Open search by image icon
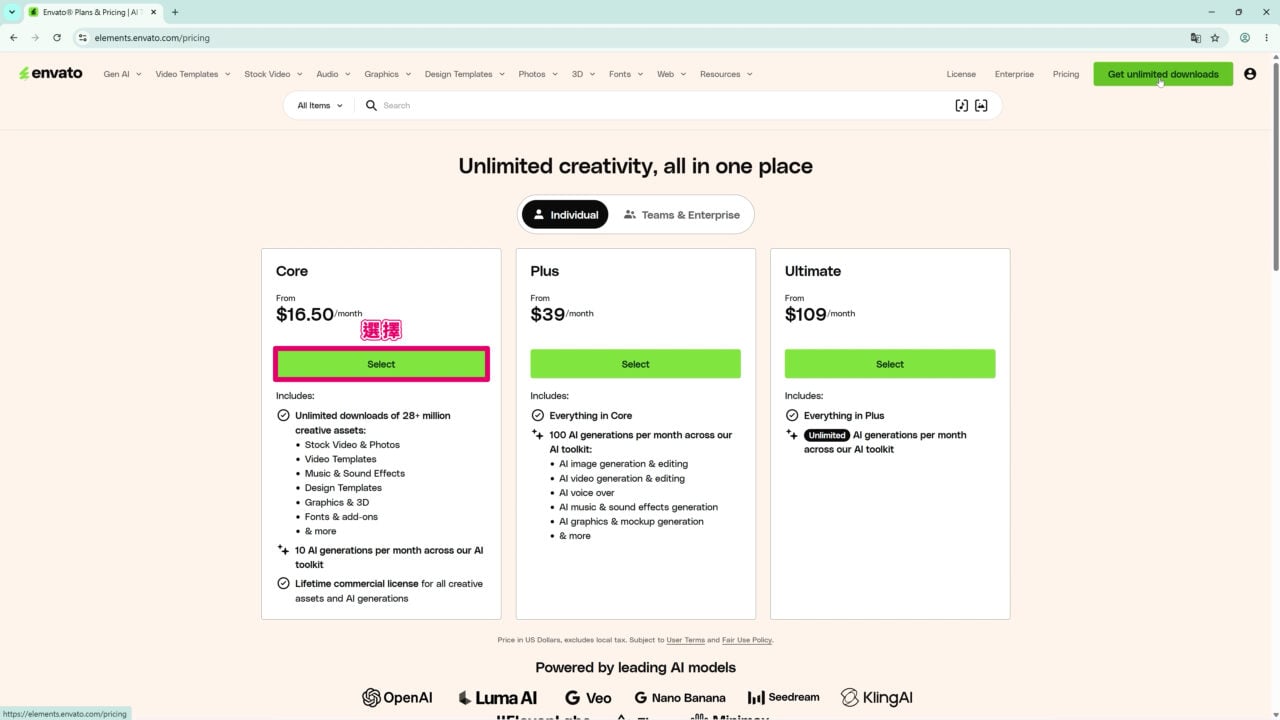 [x=981, y=105]
